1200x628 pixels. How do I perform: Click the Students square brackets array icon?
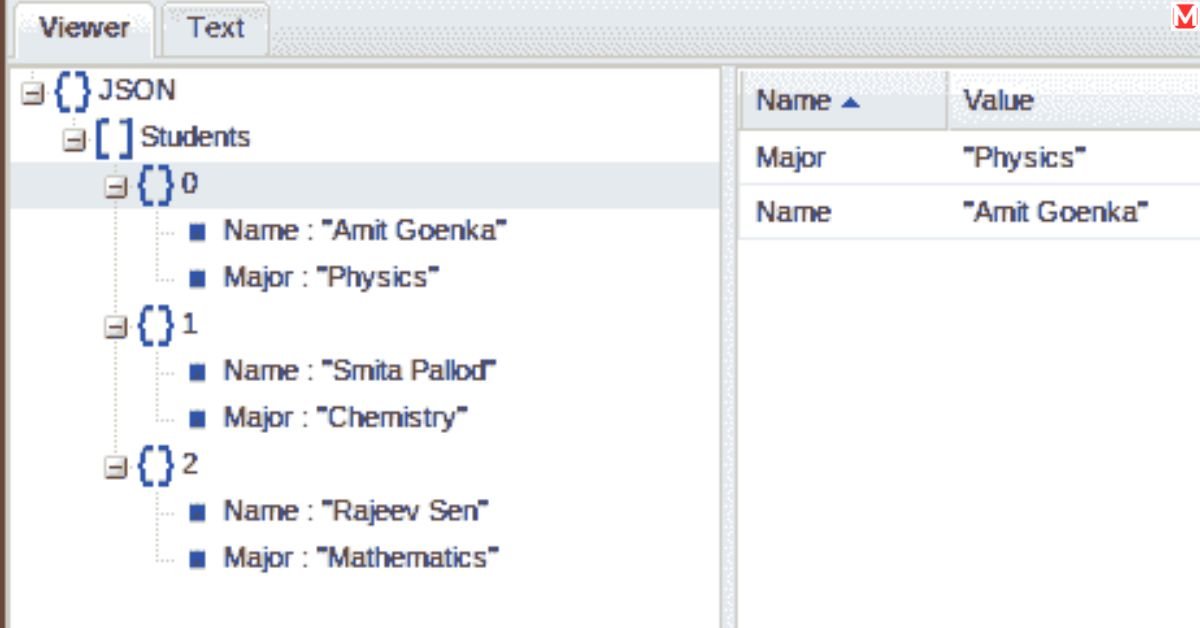click(114, 138)
